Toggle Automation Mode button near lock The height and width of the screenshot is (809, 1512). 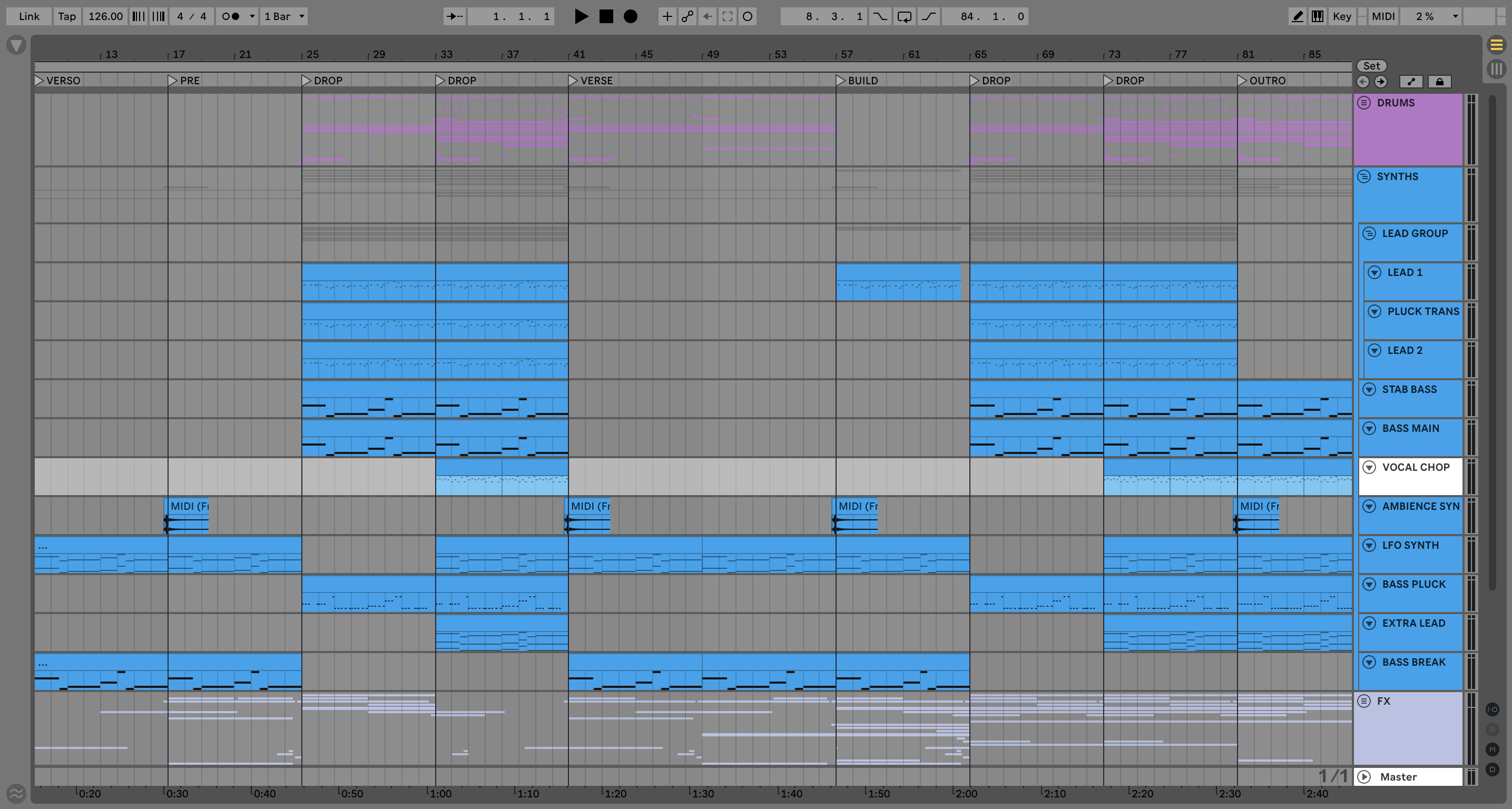click(x=1411, y=82)
